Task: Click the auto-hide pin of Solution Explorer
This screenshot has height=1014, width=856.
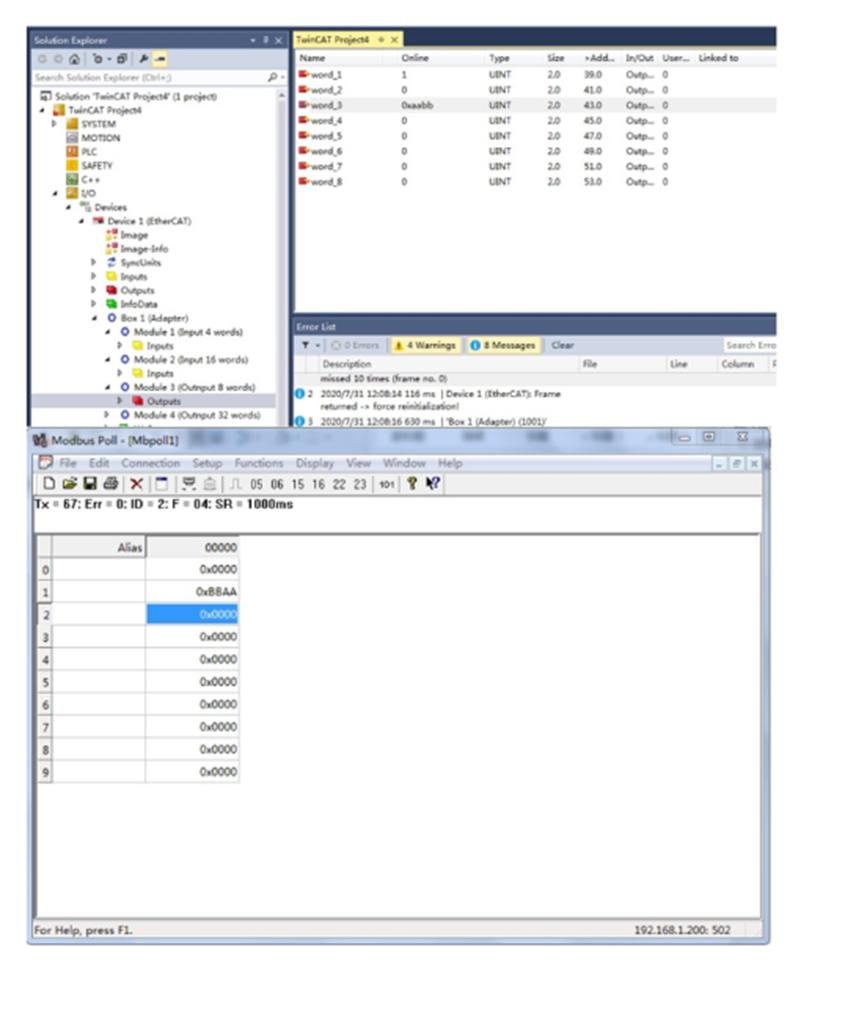Action: click(x=266, y=40)
